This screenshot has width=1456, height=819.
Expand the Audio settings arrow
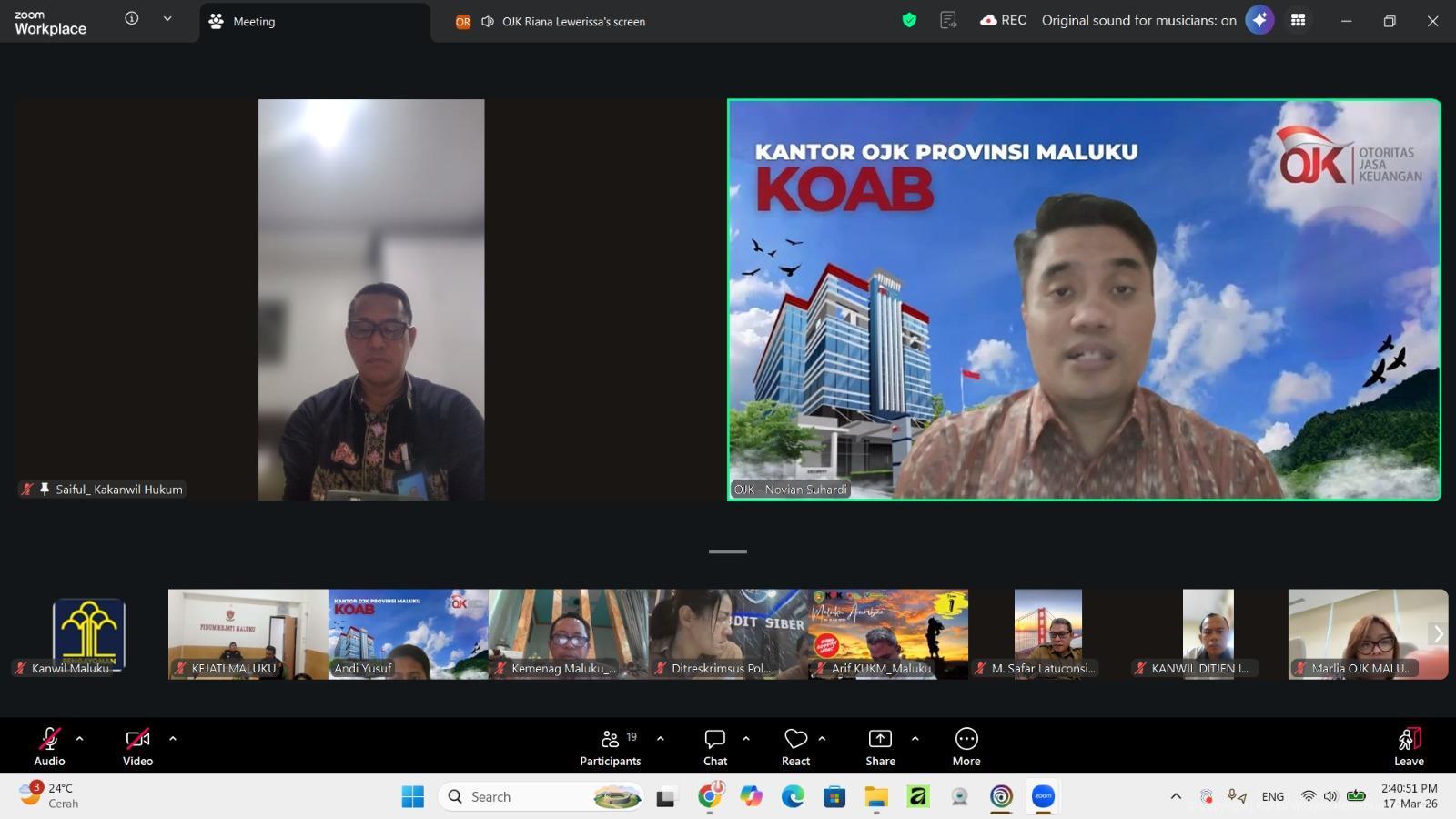80,739
